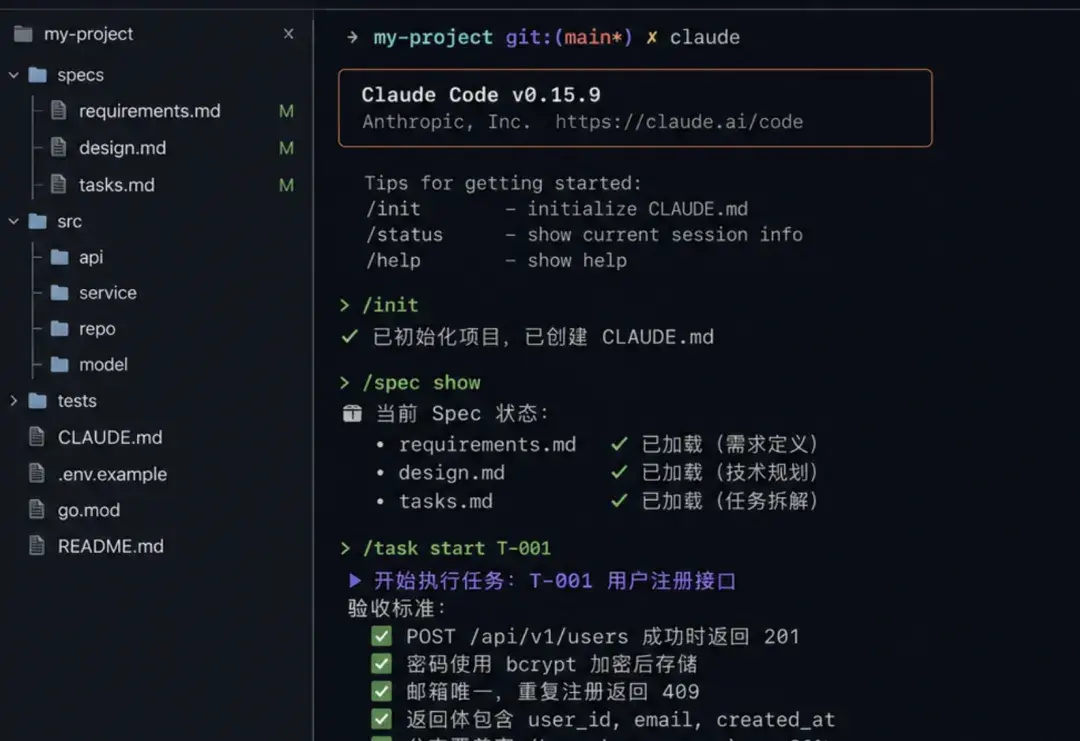This screenshot has width=1080, height=741.
Task: Open go.mod from the file tree
Action: click(89, 510)
